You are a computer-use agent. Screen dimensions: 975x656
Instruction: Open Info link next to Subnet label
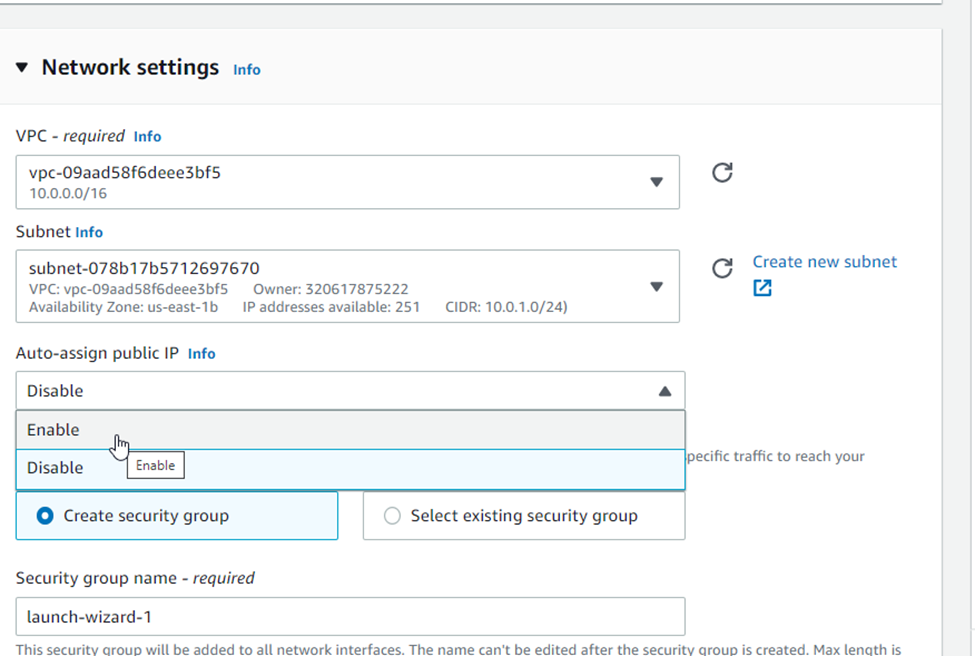pyautogui.click(x=89, y=233)
